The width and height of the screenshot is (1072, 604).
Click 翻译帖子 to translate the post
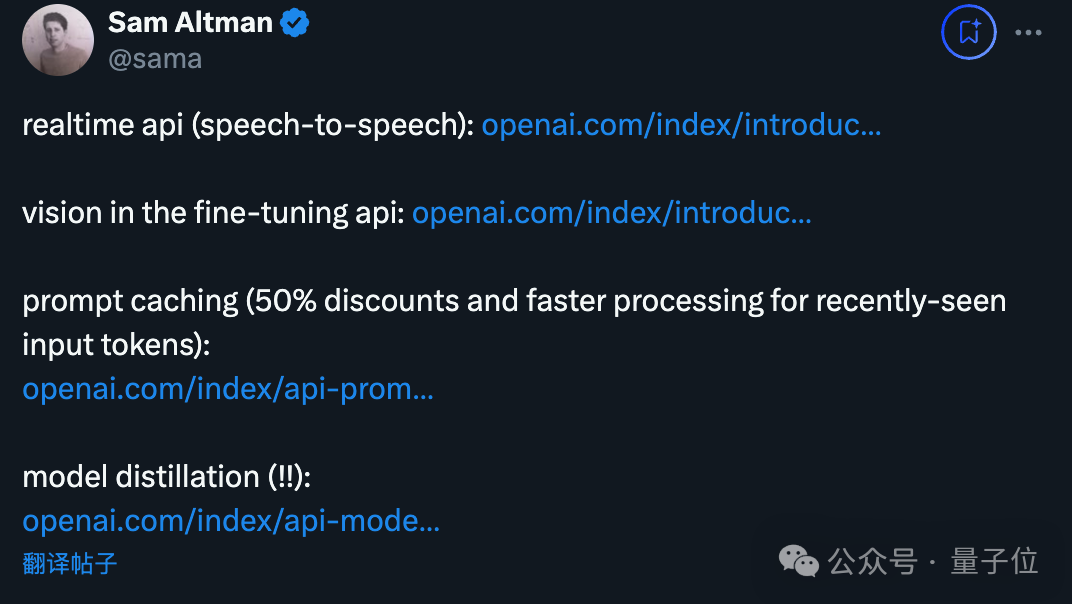(70, 564)
